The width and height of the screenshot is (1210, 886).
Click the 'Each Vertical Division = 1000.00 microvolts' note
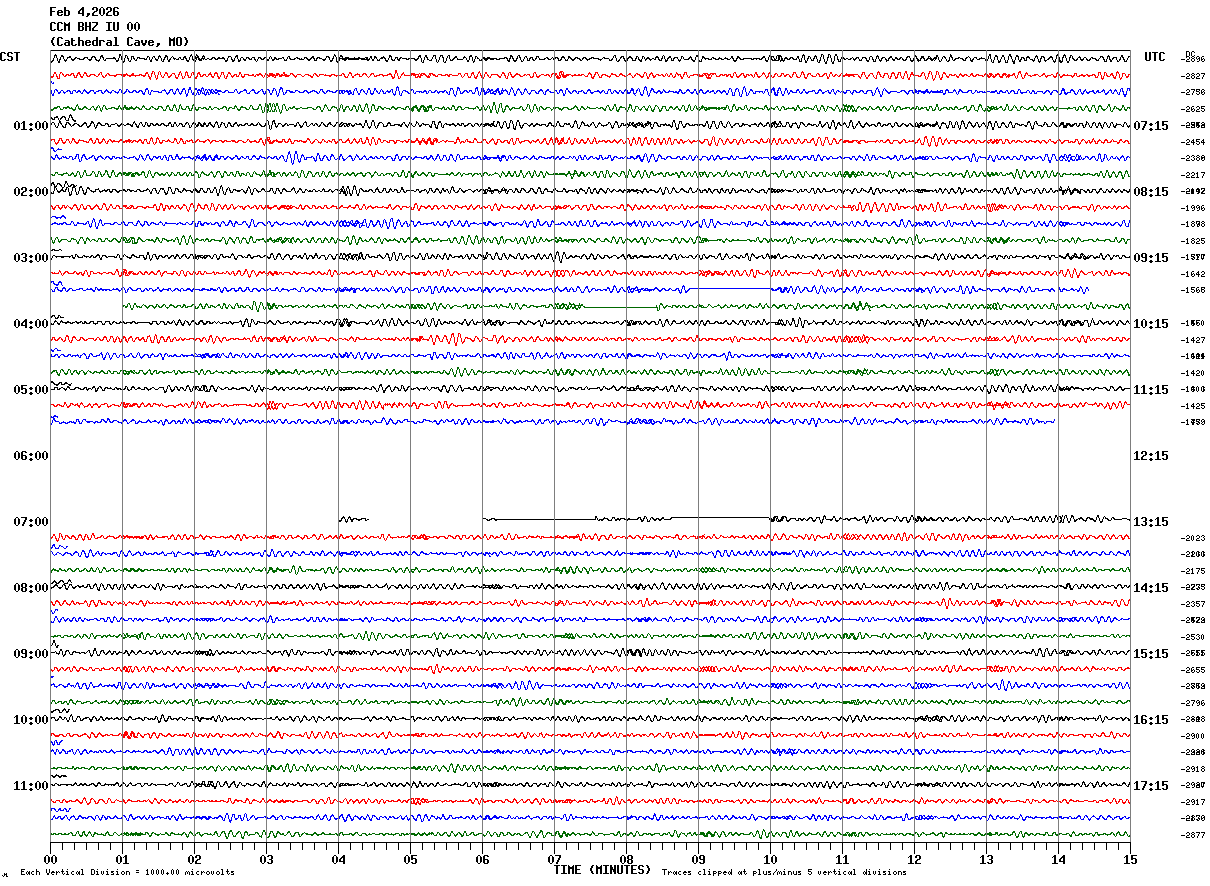pyautogui.click(x=128, y=873)
